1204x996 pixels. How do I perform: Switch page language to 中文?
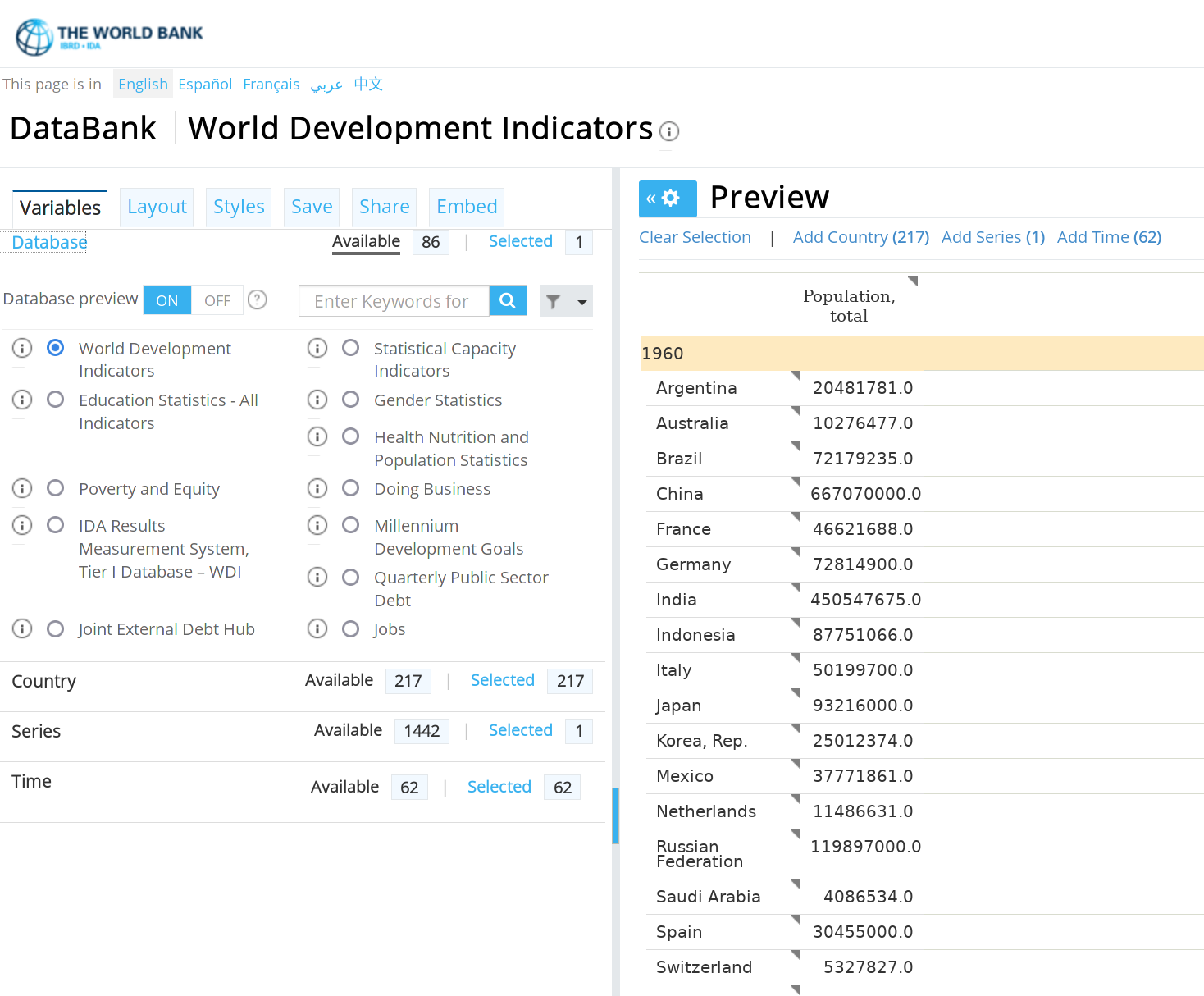(x=368, y=84)
